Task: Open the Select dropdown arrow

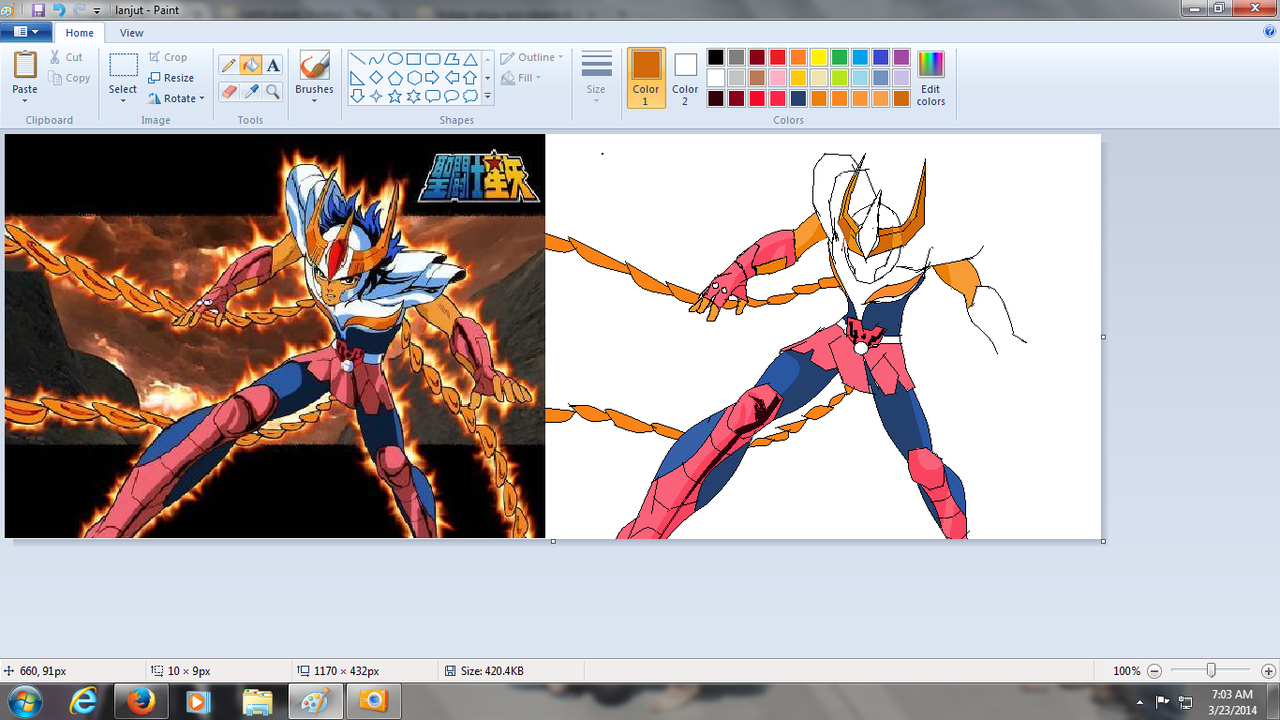Action: [x=123, y=101]
